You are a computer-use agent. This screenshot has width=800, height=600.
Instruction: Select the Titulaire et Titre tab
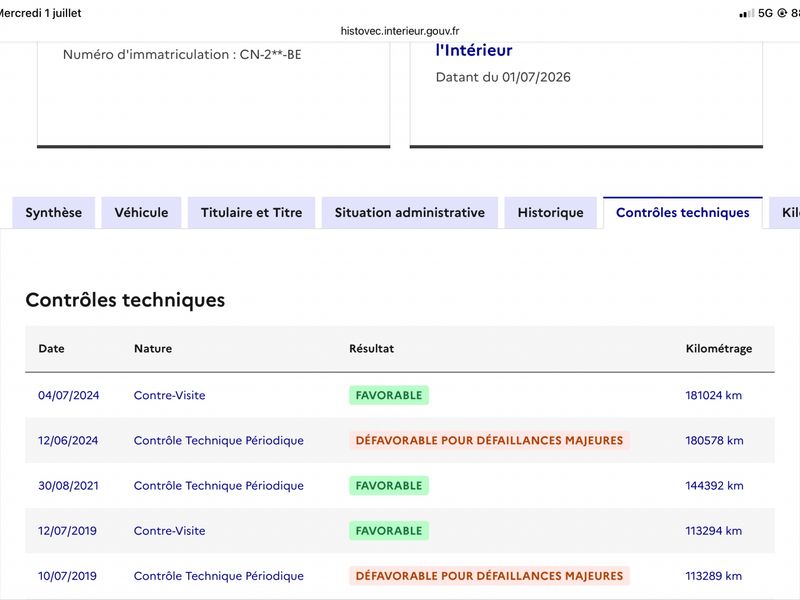coord(252,213)
